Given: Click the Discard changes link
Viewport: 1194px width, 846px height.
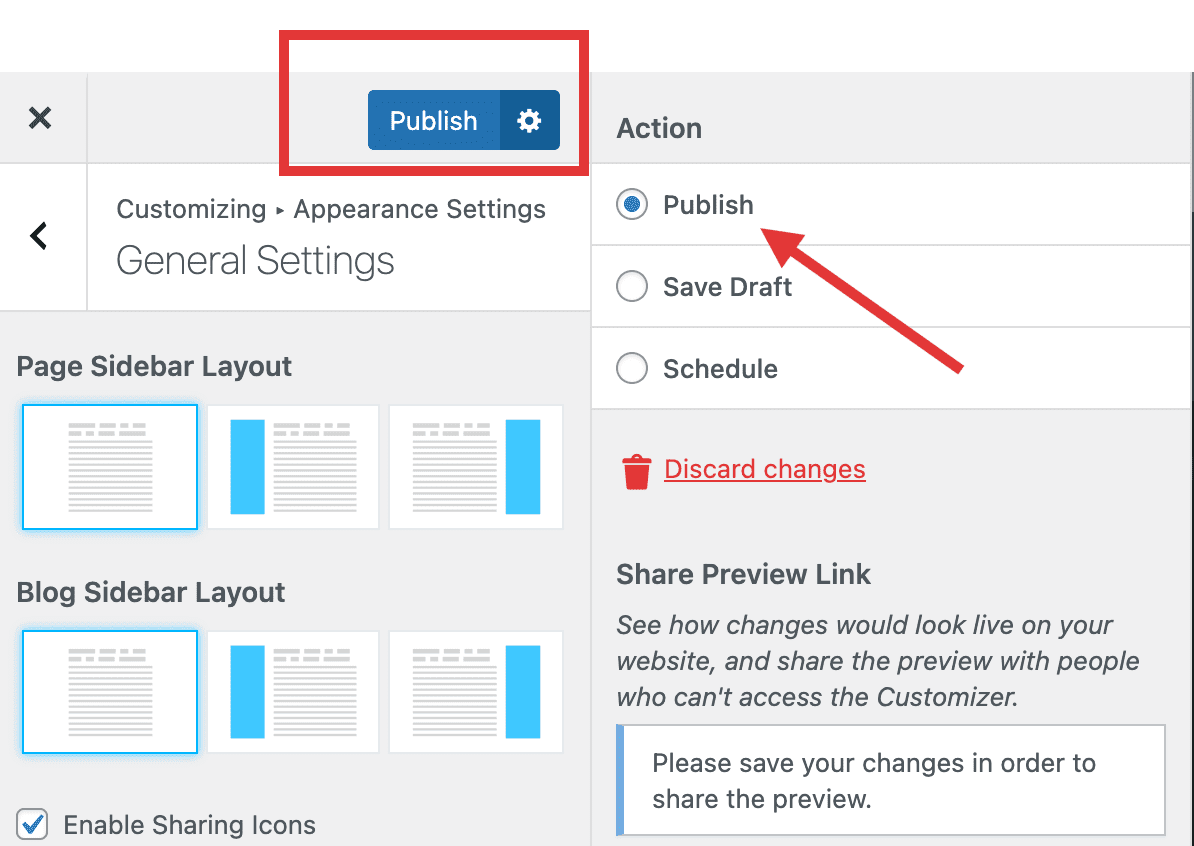Looking at the screenshot, I should pos(765,469).
